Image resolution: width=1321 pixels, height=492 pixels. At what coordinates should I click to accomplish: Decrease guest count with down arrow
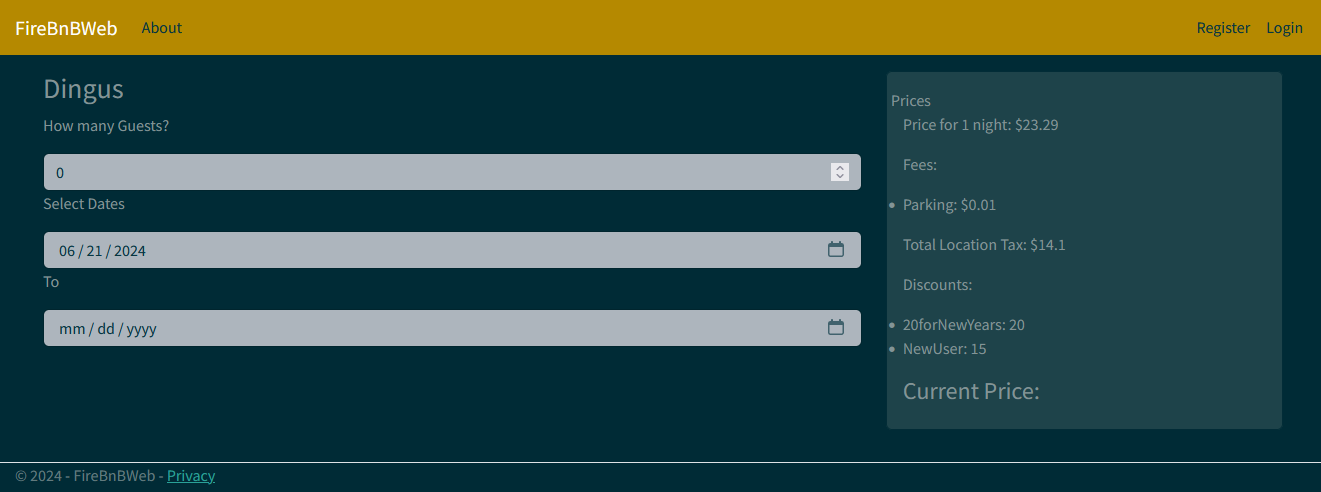click(x=840, y=177)
